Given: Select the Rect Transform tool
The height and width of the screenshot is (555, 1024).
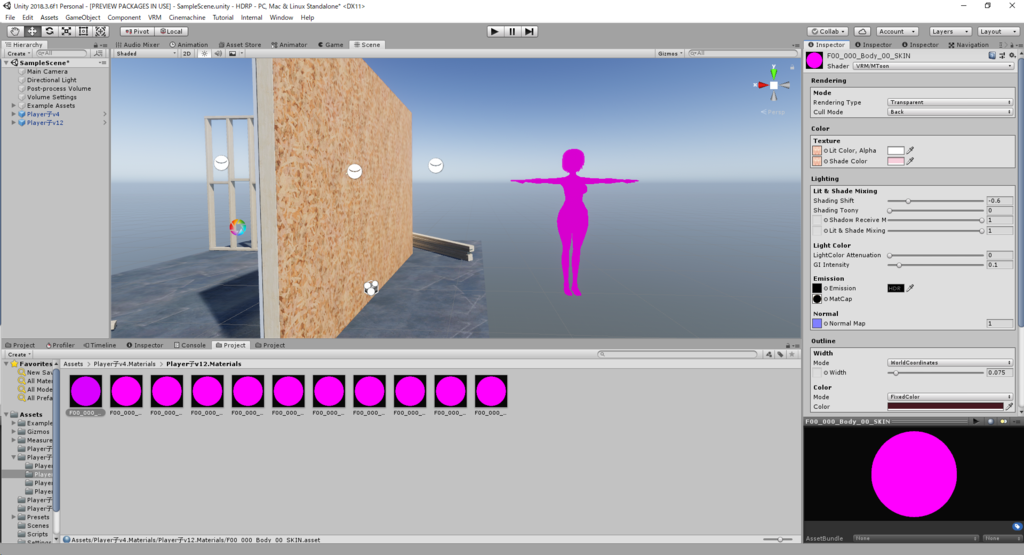Looking at the screenshot, I should coord(84,31).
